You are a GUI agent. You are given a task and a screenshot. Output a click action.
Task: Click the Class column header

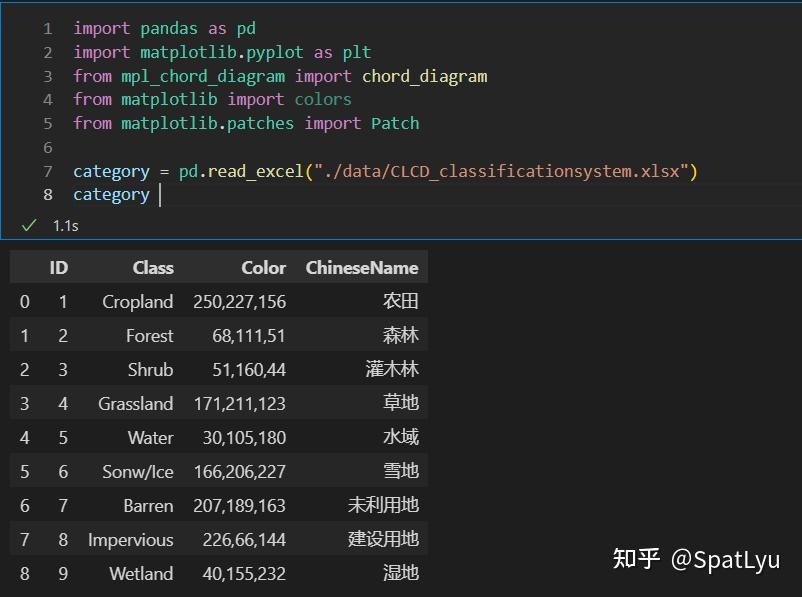[x=153, y=268]
